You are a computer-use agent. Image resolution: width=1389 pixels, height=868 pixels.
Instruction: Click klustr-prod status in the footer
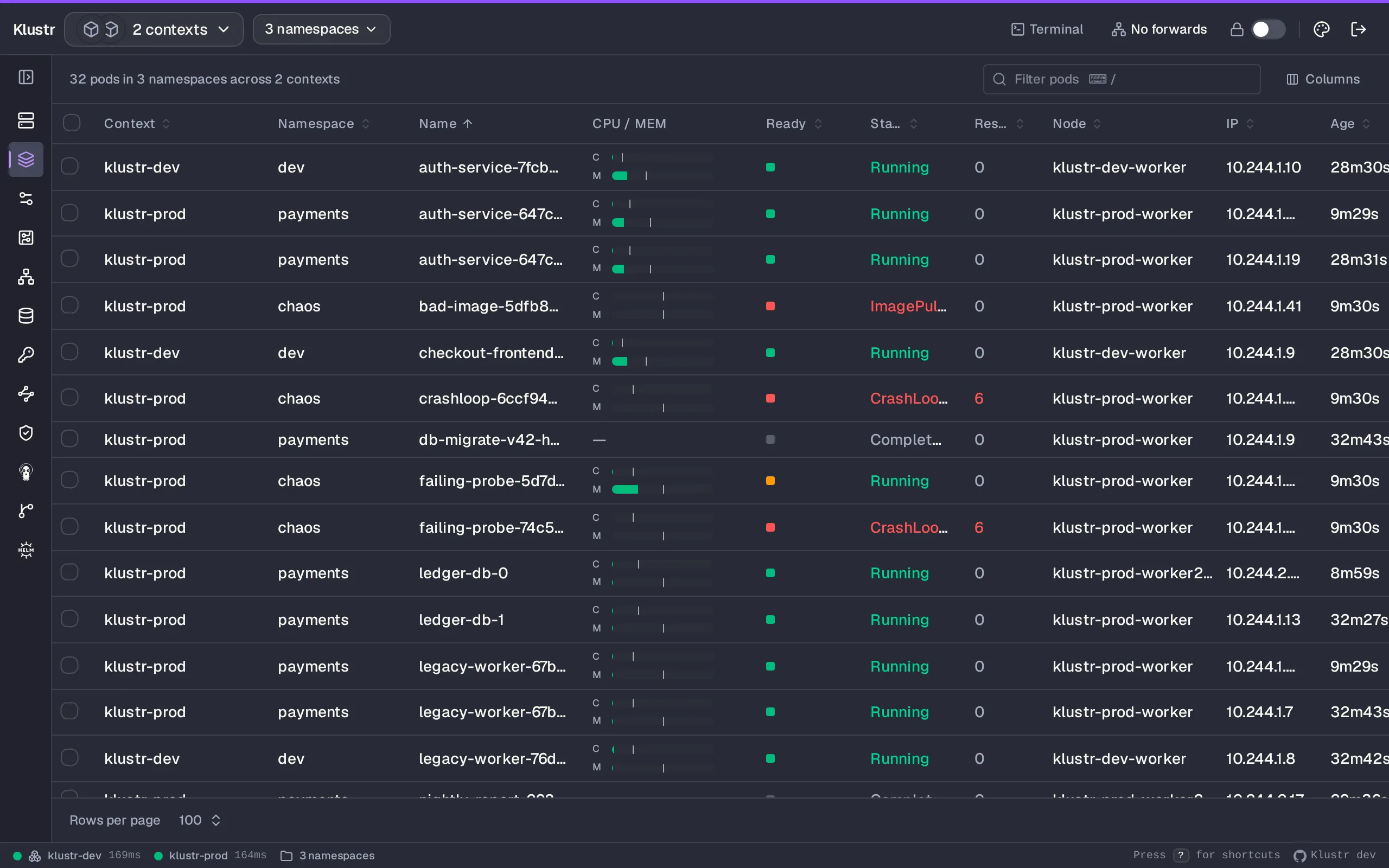(x=210, y=856)
